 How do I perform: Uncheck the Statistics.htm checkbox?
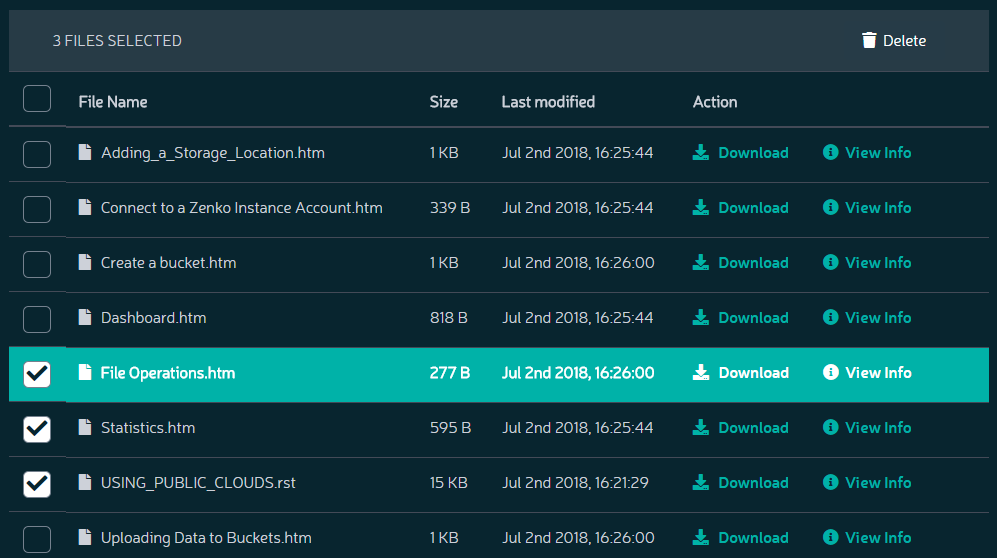[37, 429]
